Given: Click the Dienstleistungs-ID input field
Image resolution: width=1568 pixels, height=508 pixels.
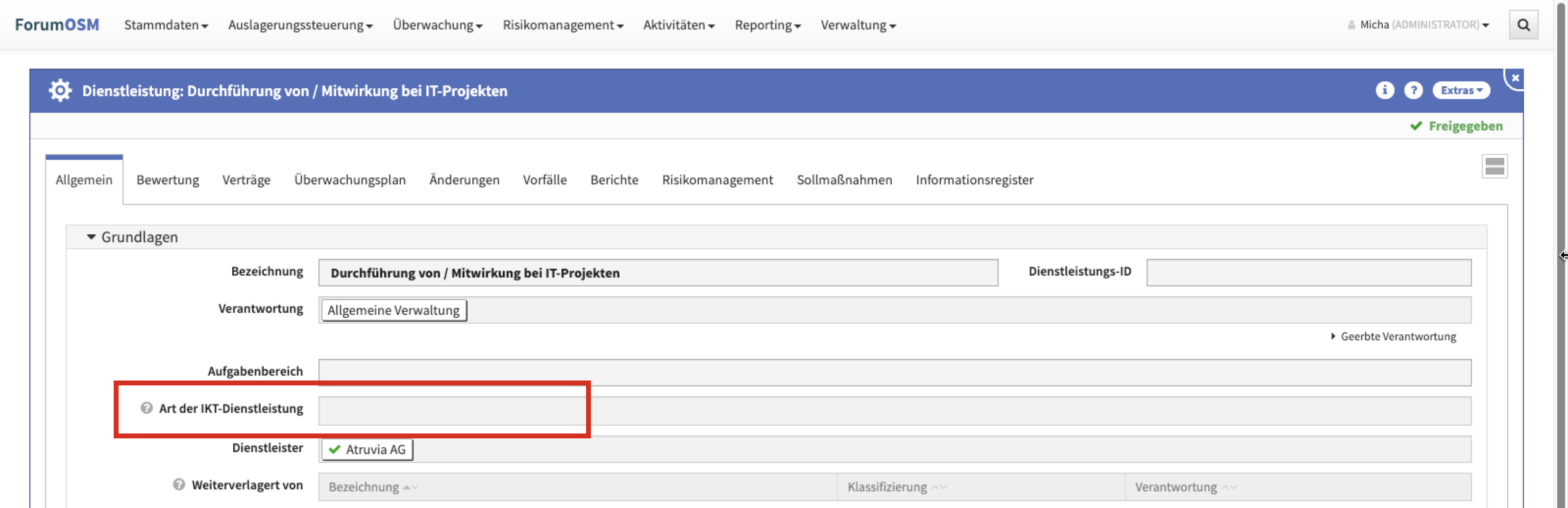Looking at the screenshot, I should 1309,272.
